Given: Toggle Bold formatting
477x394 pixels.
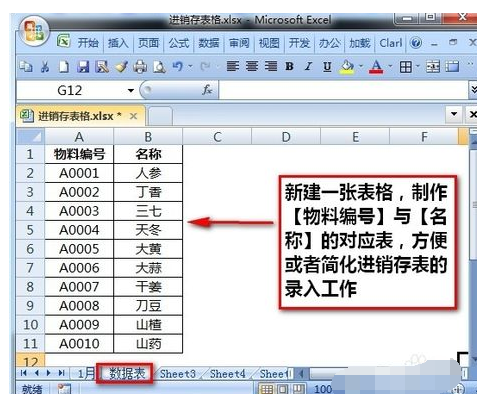Looking at the screenshot, I should (289, 67).
